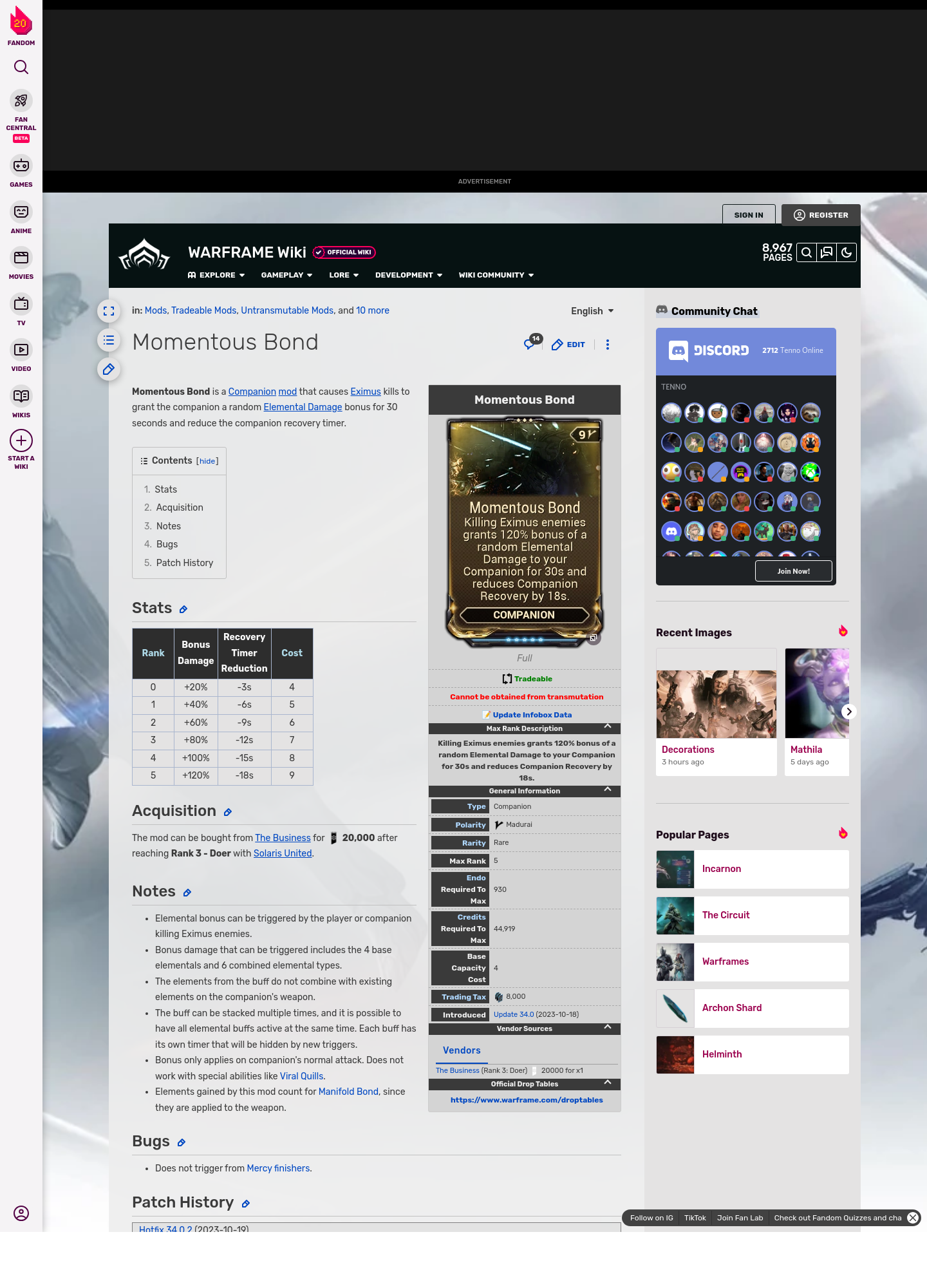
Task: Open the Video play icon
Action: (21, 350)
